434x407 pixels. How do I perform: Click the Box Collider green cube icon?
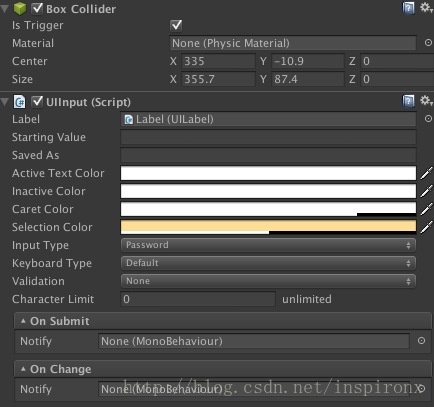[x=20, y=9]
